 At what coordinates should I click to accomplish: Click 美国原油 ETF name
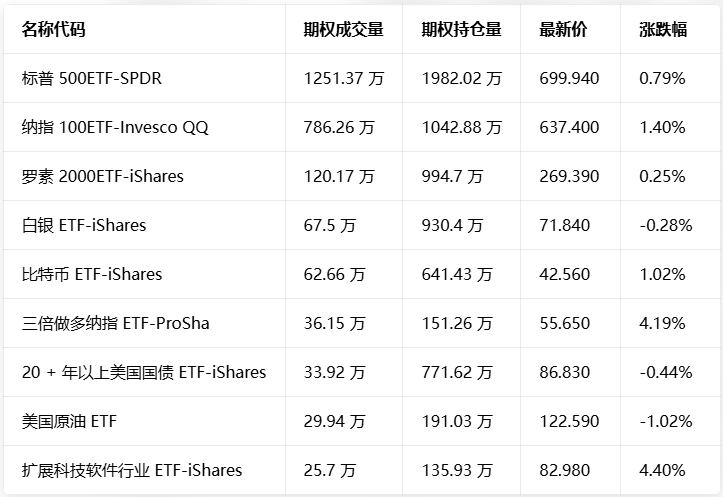tap(69, 421)
